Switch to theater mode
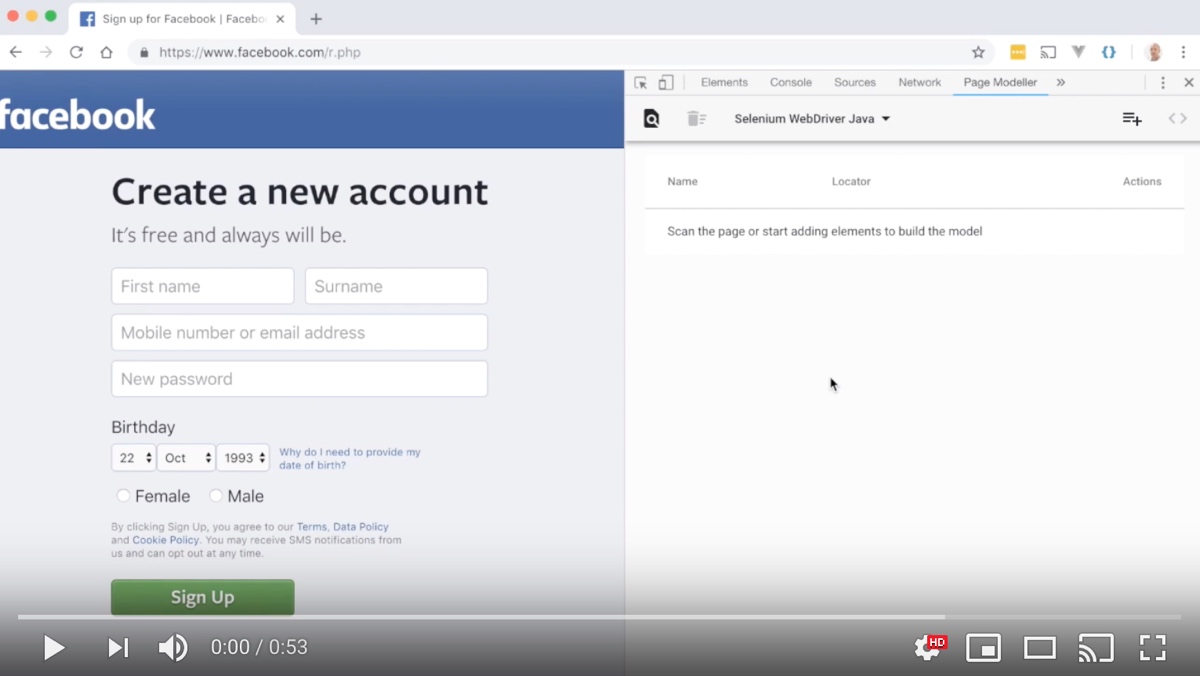This screenshot has height=676, width=1200. tap(1040, 648)
